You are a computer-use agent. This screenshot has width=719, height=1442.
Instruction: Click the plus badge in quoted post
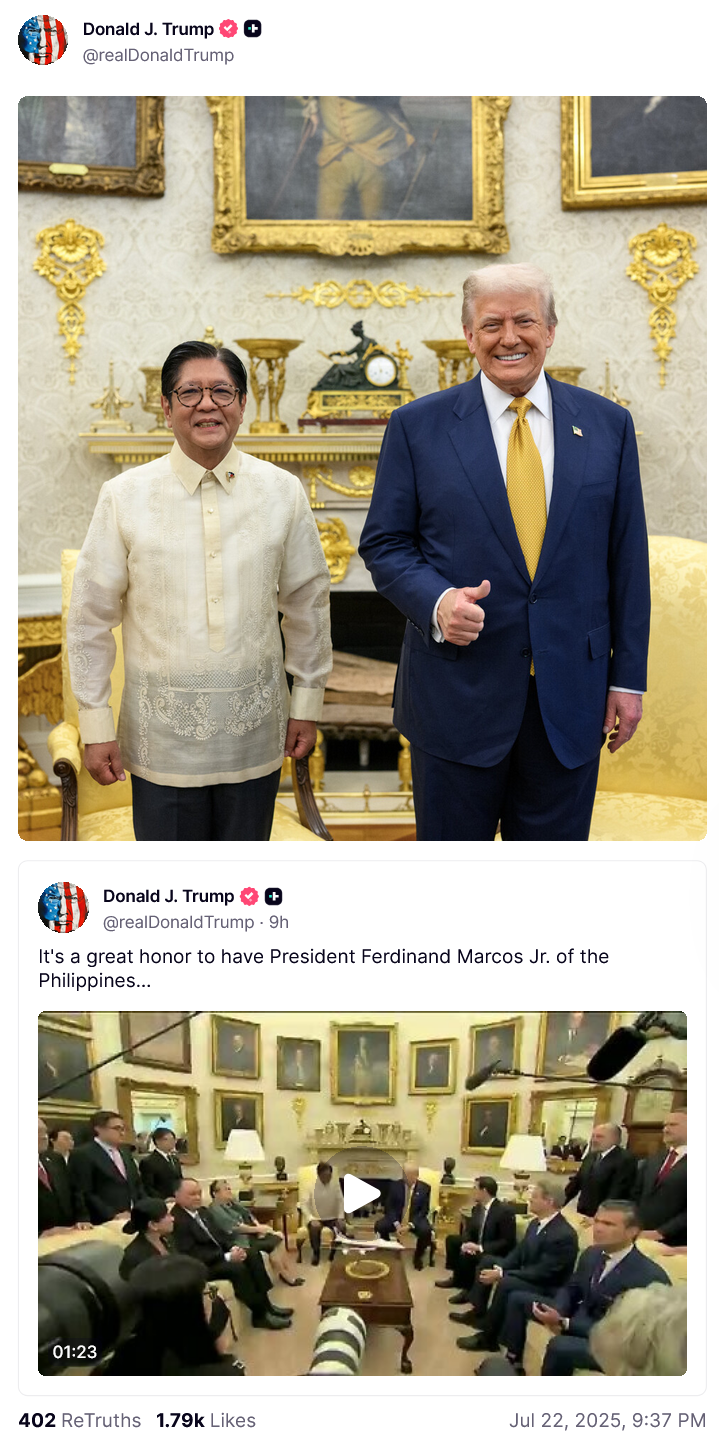point(273,896)
